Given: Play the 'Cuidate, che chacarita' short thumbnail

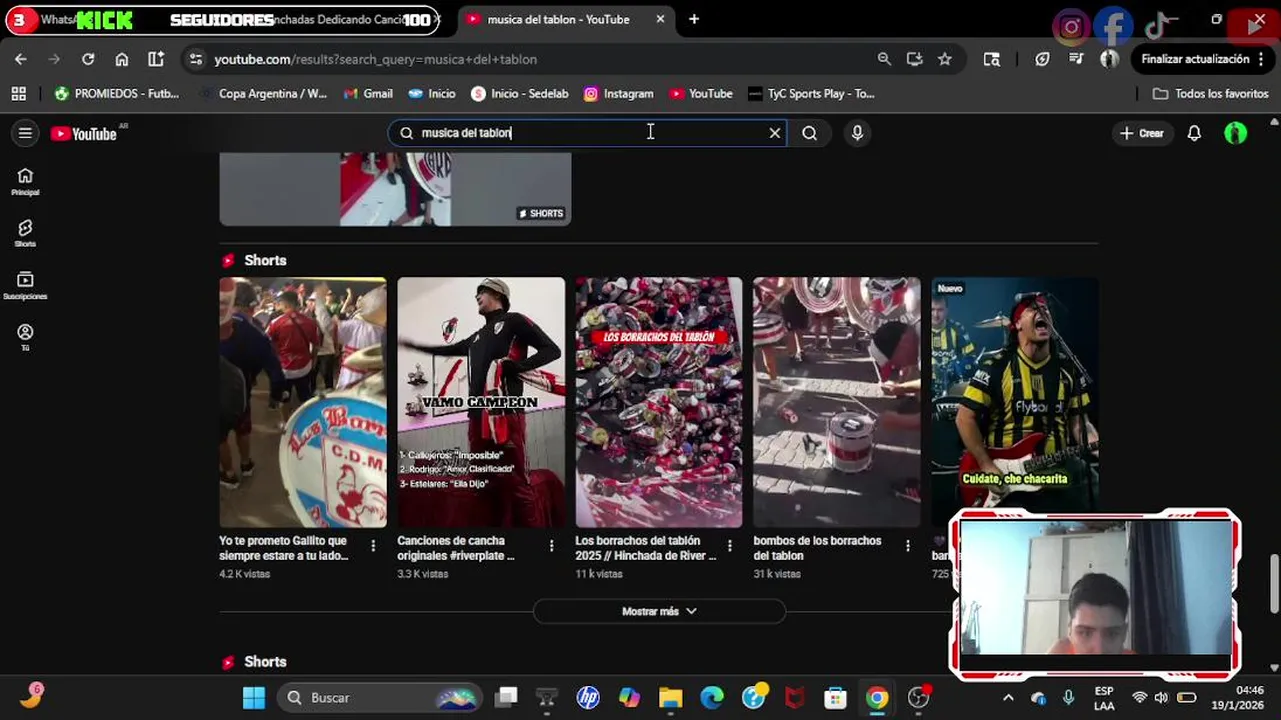Looking at the screenshot, I should pyautogui.click(x=1015, y=395).
